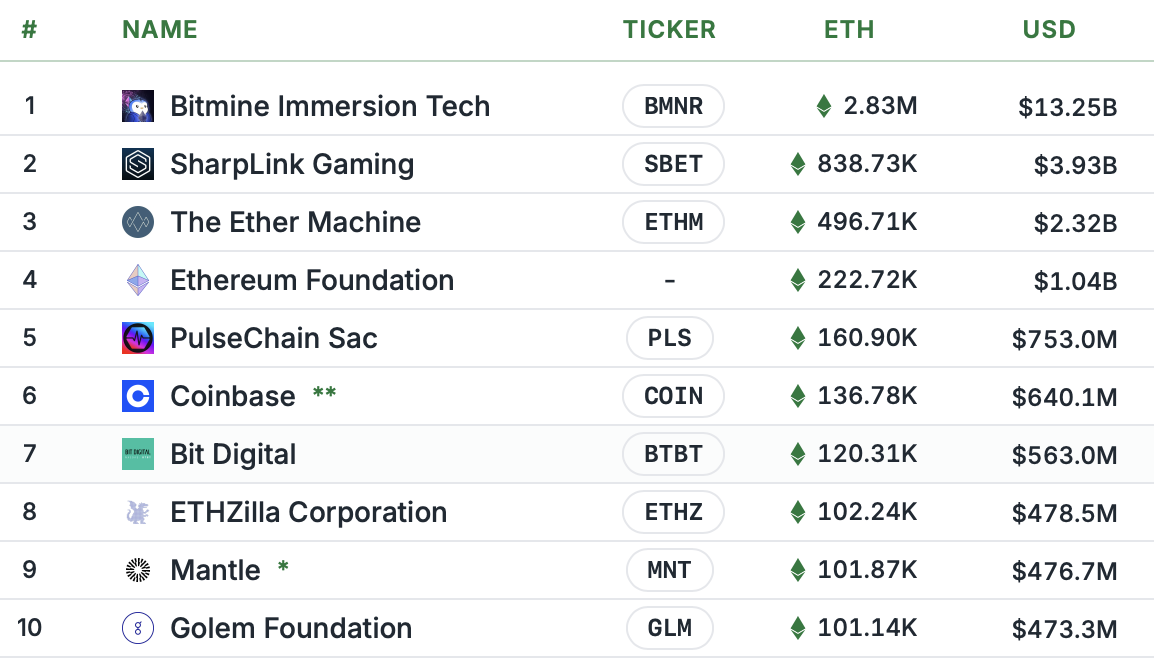
Task: Select the SharpLink Gaming logo
Action: tap(137, 164)
